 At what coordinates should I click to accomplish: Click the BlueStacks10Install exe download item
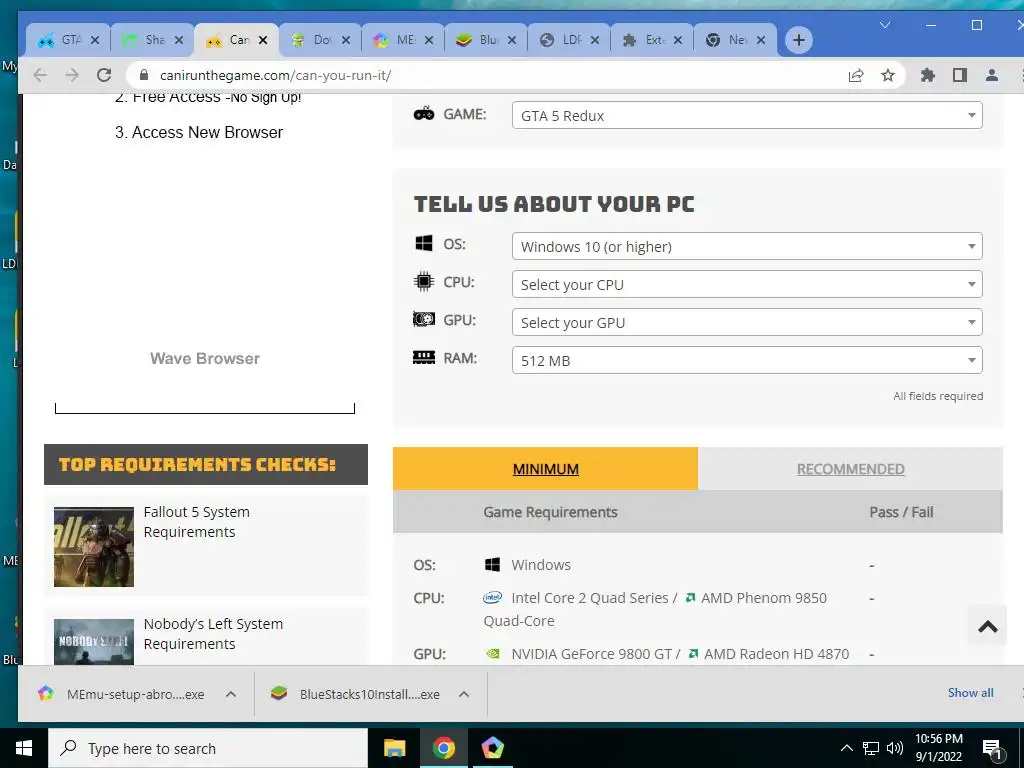point(355,694)
